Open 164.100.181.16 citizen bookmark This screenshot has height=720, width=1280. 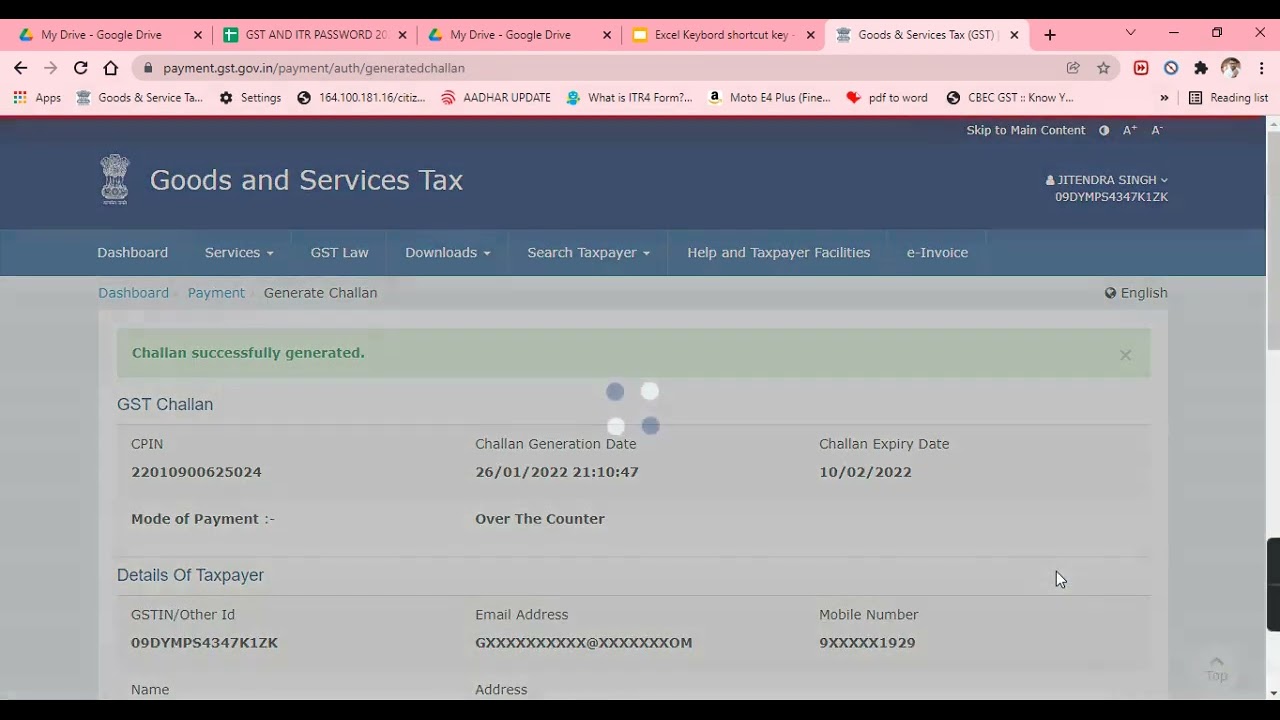click(x=361, y=98)
